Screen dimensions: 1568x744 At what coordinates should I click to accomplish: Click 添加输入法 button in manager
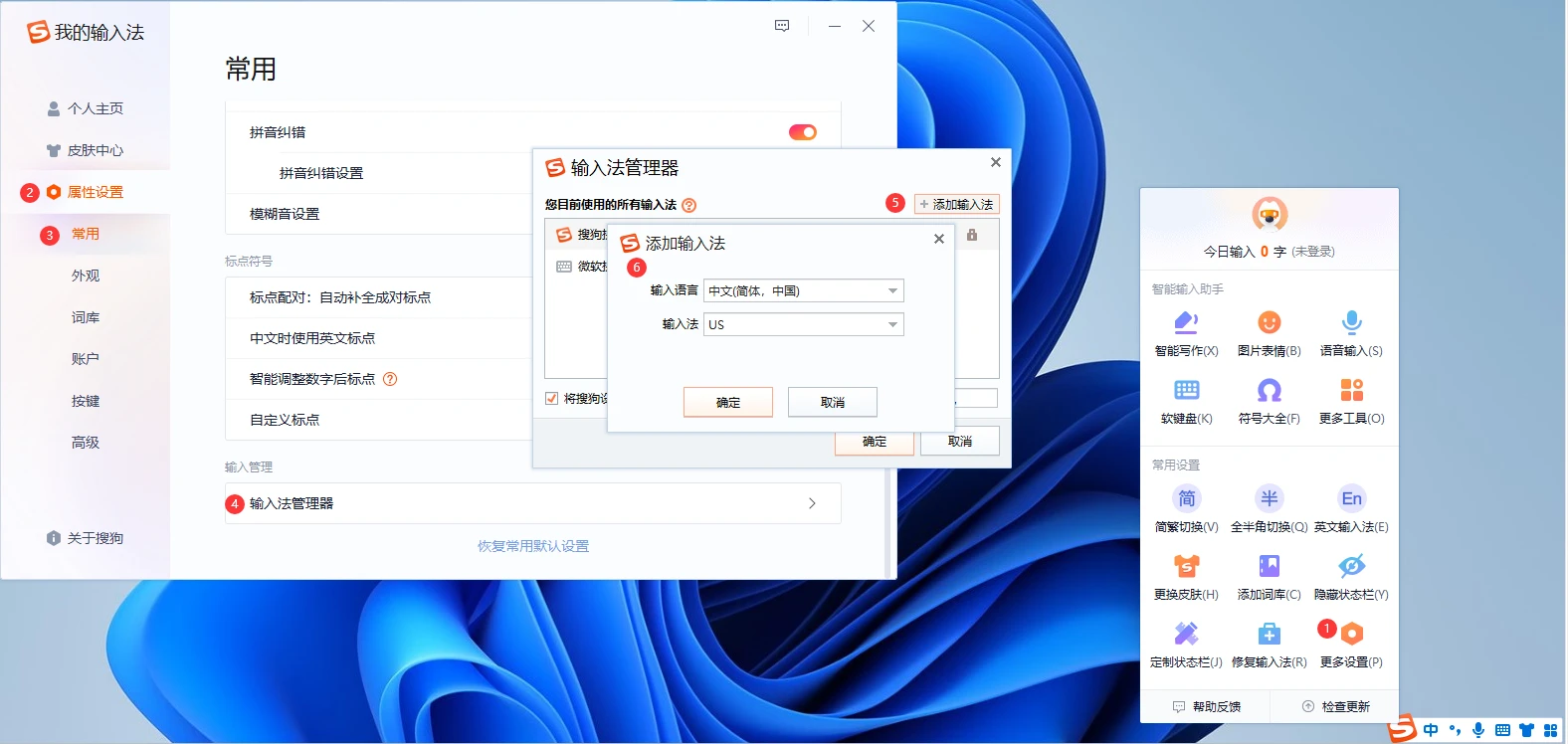click(x=956, y=204)
